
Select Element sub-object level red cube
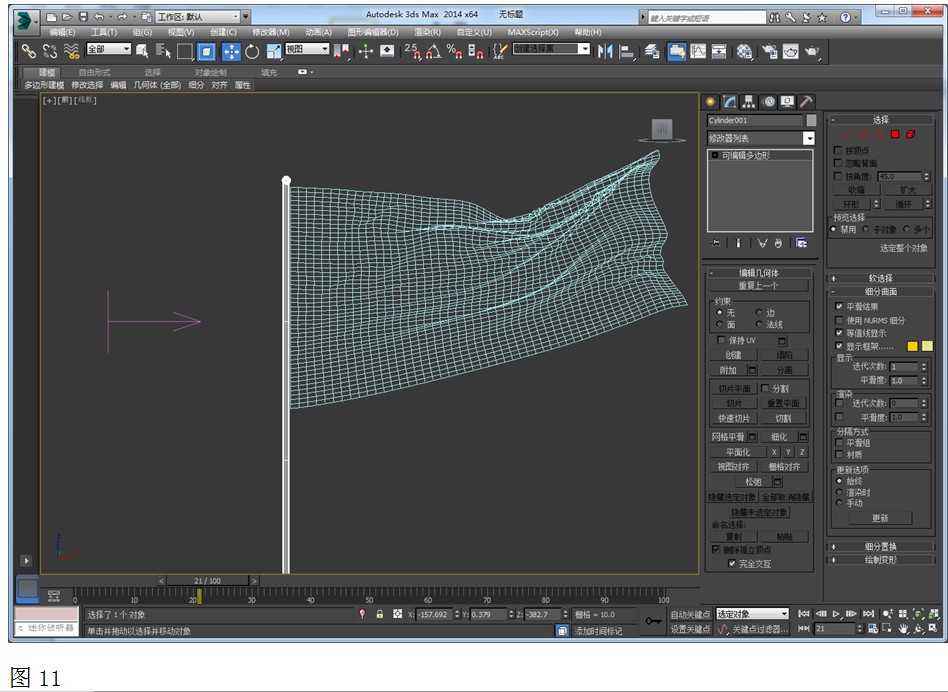pyautogui.click(x=911, y=134)
